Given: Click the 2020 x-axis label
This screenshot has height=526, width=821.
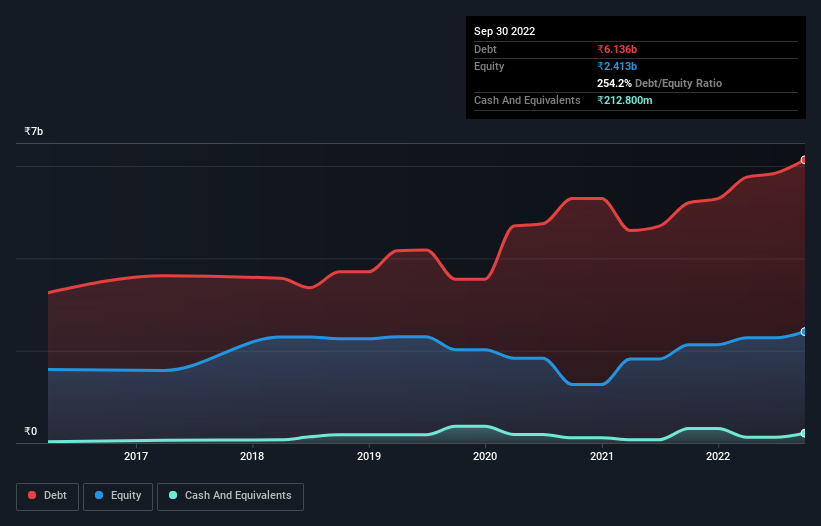Looking at the screenshot, I should point(485,456).
